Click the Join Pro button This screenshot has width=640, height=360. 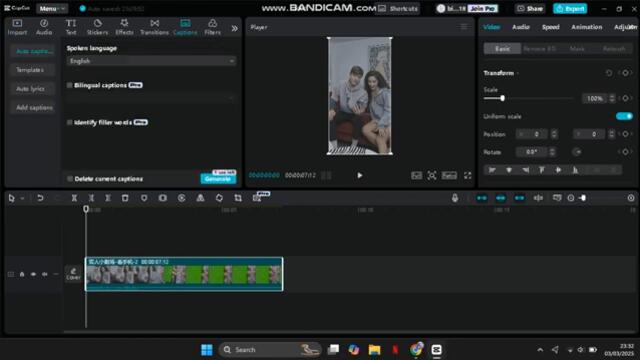pos(482,9)
